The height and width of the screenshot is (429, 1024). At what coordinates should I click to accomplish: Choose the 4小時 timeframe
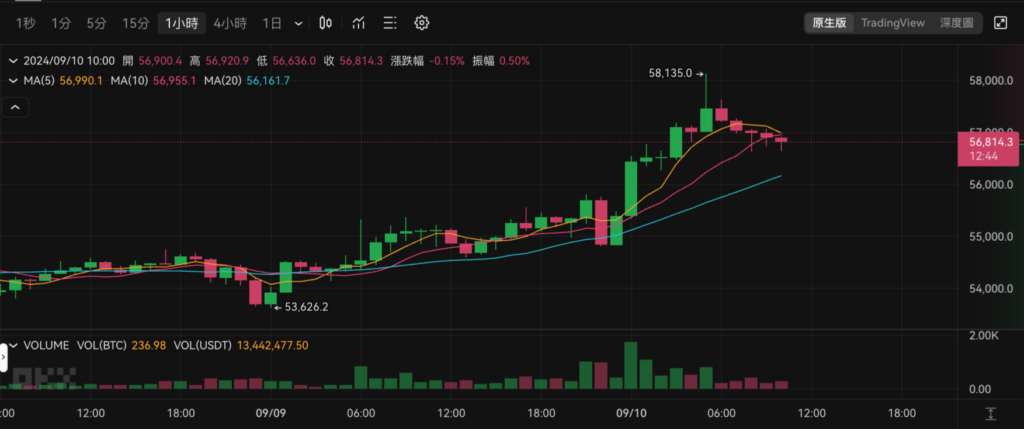[x=230, y=24]
